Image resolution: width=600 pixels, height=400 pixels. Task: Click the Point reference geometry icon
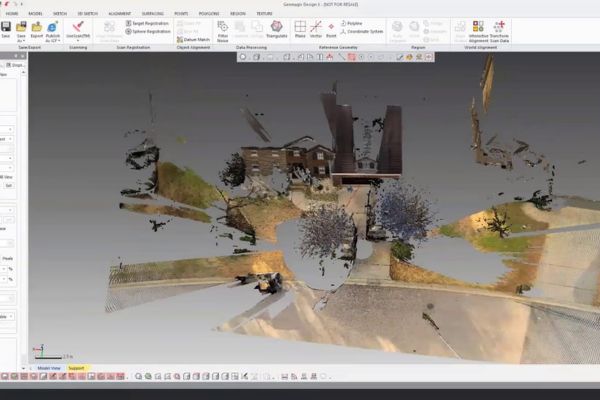click(x=331, y=29)
